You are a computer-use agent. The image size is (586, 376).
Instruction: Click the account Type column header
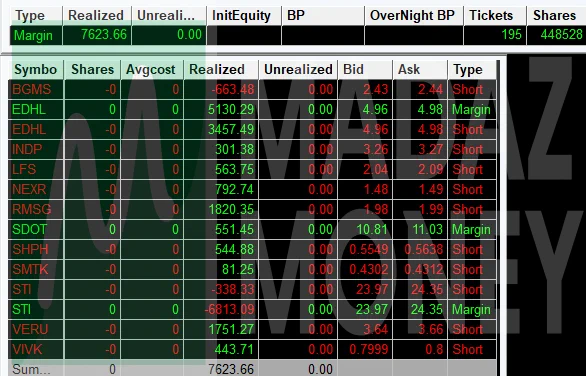(36, 16)
